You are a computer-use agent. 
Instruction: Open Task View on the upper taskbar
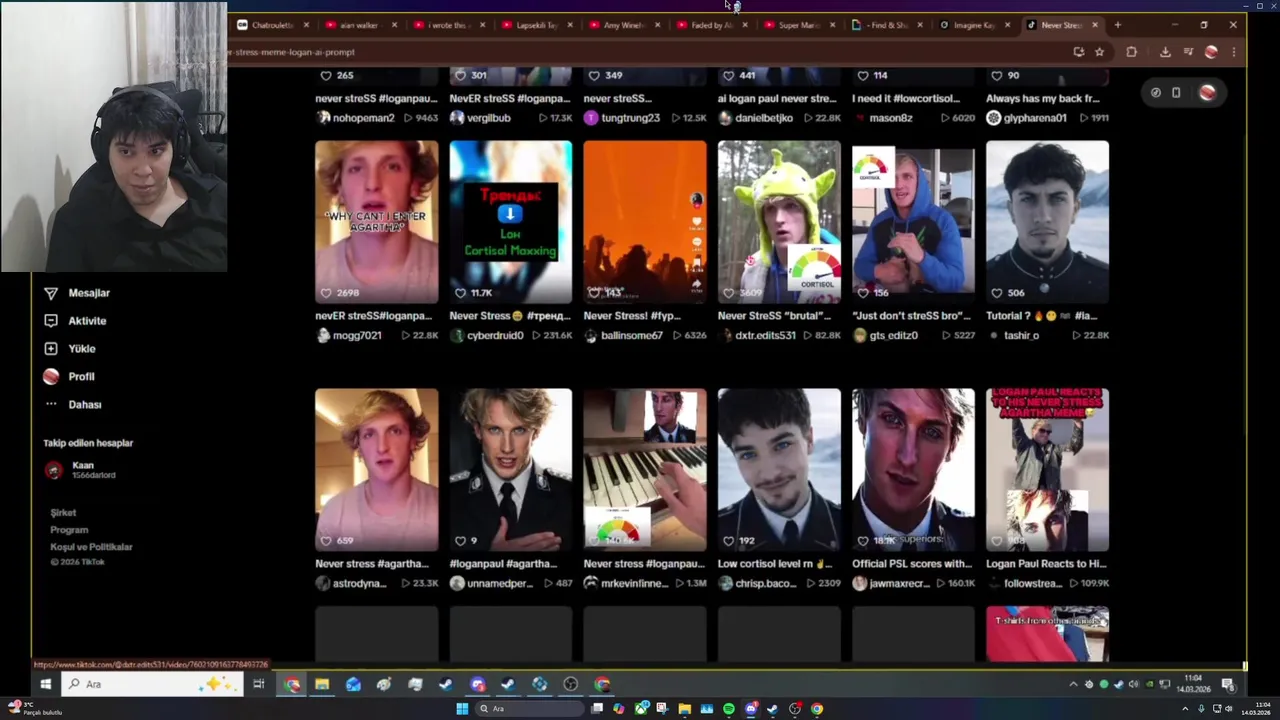pos(258,684)
